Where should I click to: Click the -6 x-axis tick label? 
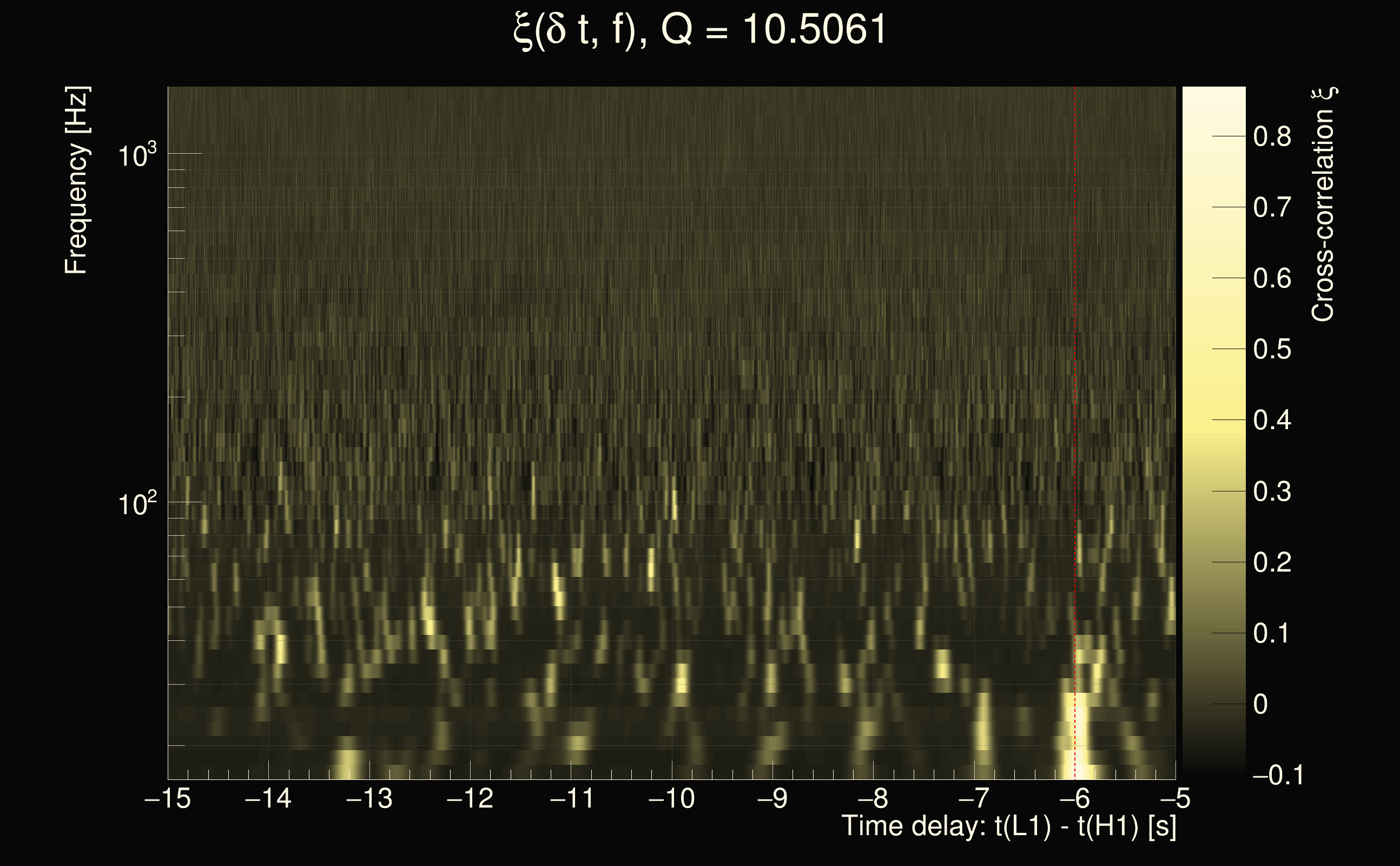point(1074,798)
